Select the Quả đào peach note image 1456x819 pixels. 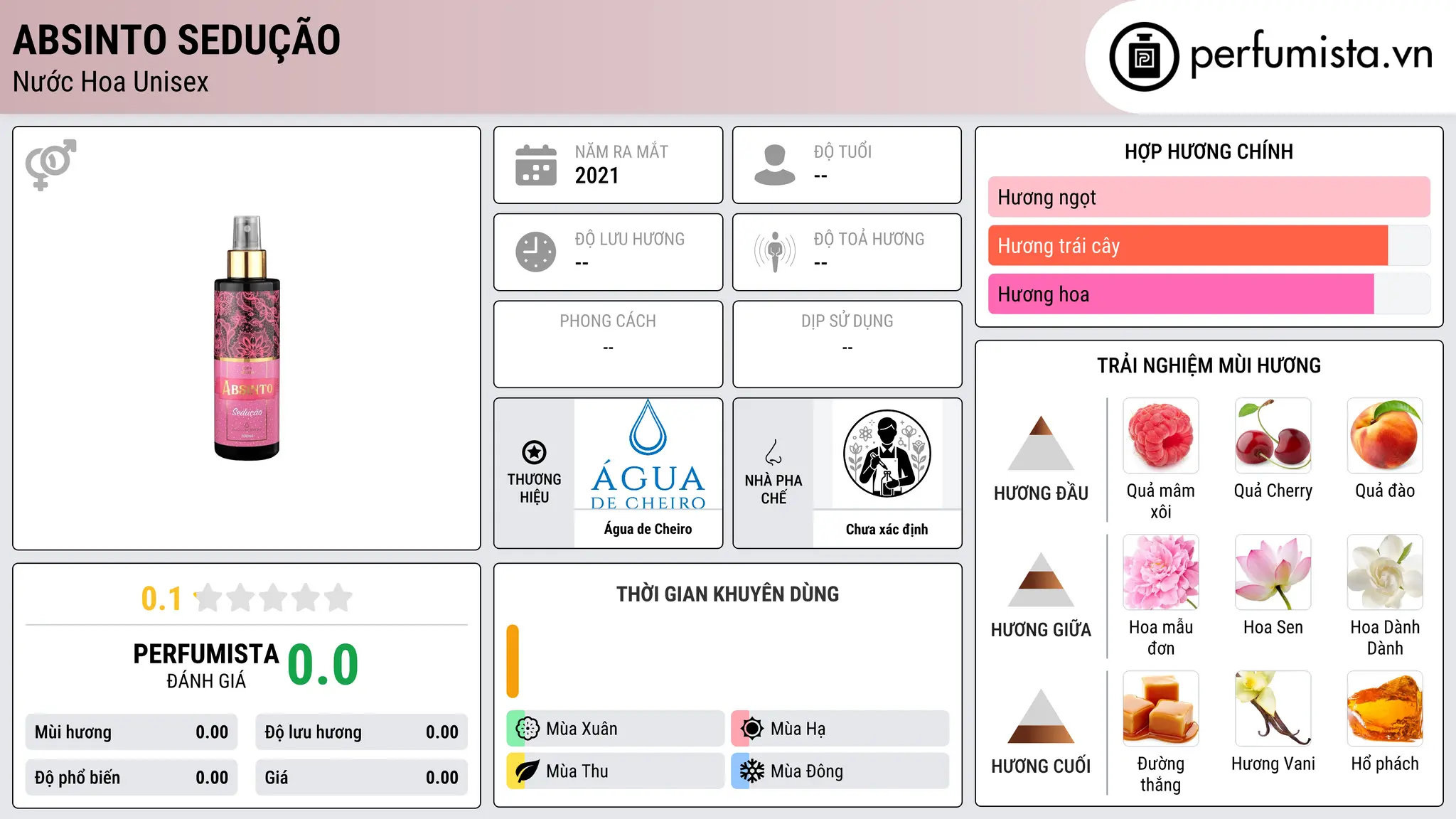pyautogui.click(x=1385, y=436)
